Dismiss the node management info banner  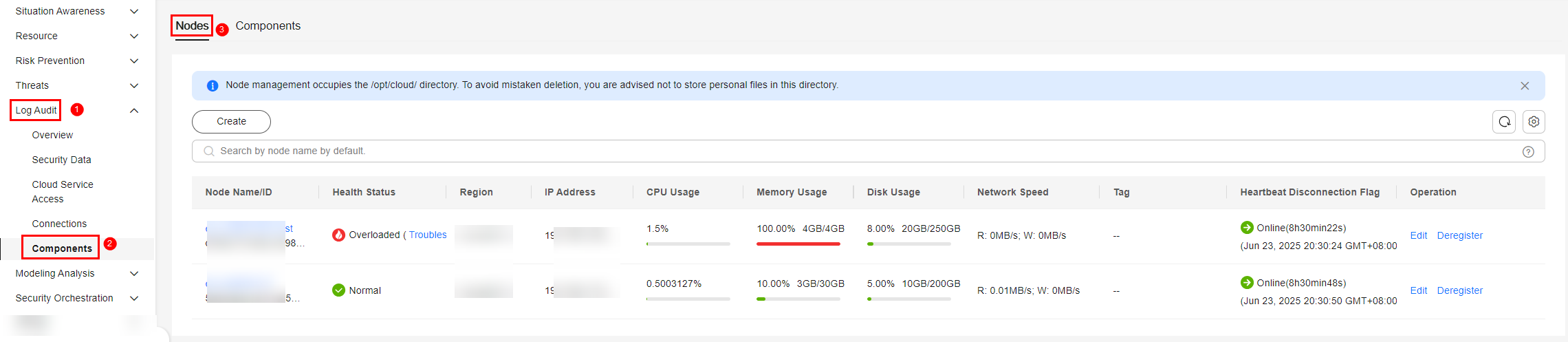point(1525,85)
